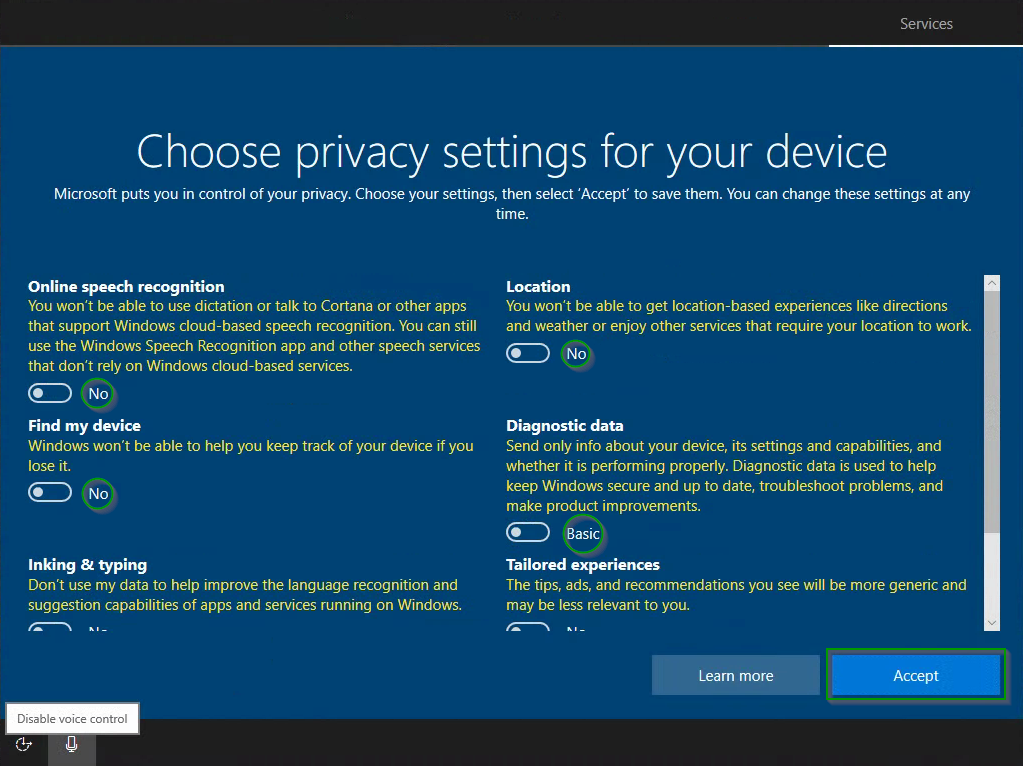Click the No label under Find my device
The width and height of the screenshot is (1023, 766).
click(x=98, y=494)
